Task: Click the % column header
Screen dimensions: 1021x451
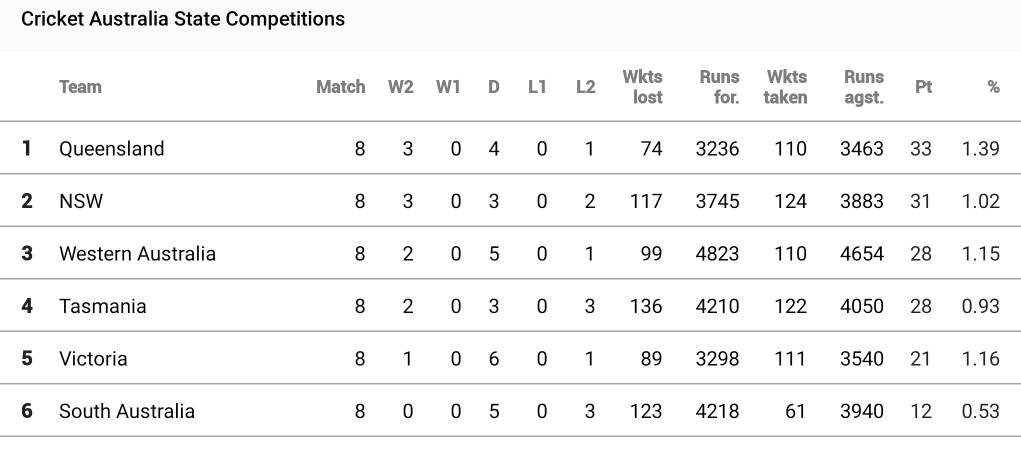Action: pyautogui.click(x=992, y=87)
